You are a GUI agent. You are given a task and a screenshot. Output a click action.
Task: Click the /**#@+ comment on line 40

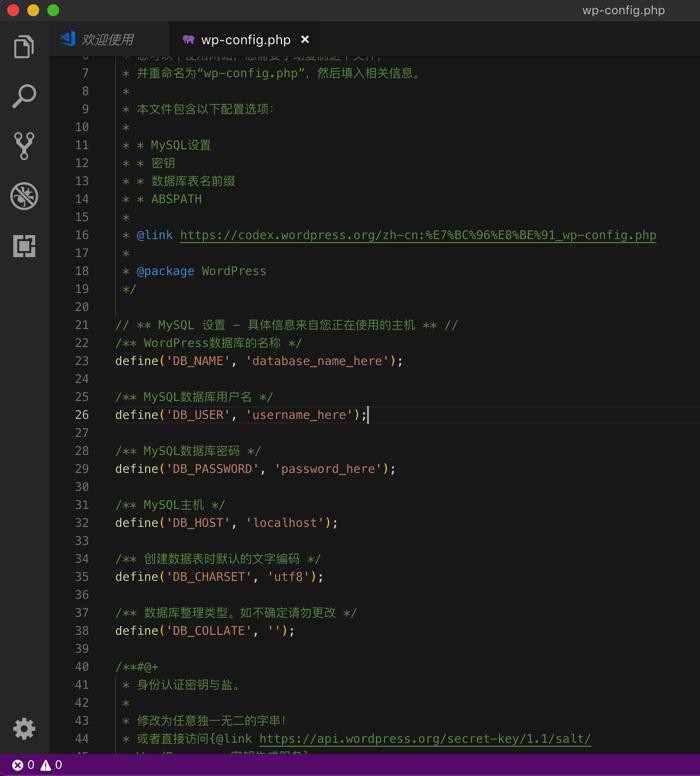[137, 667]
